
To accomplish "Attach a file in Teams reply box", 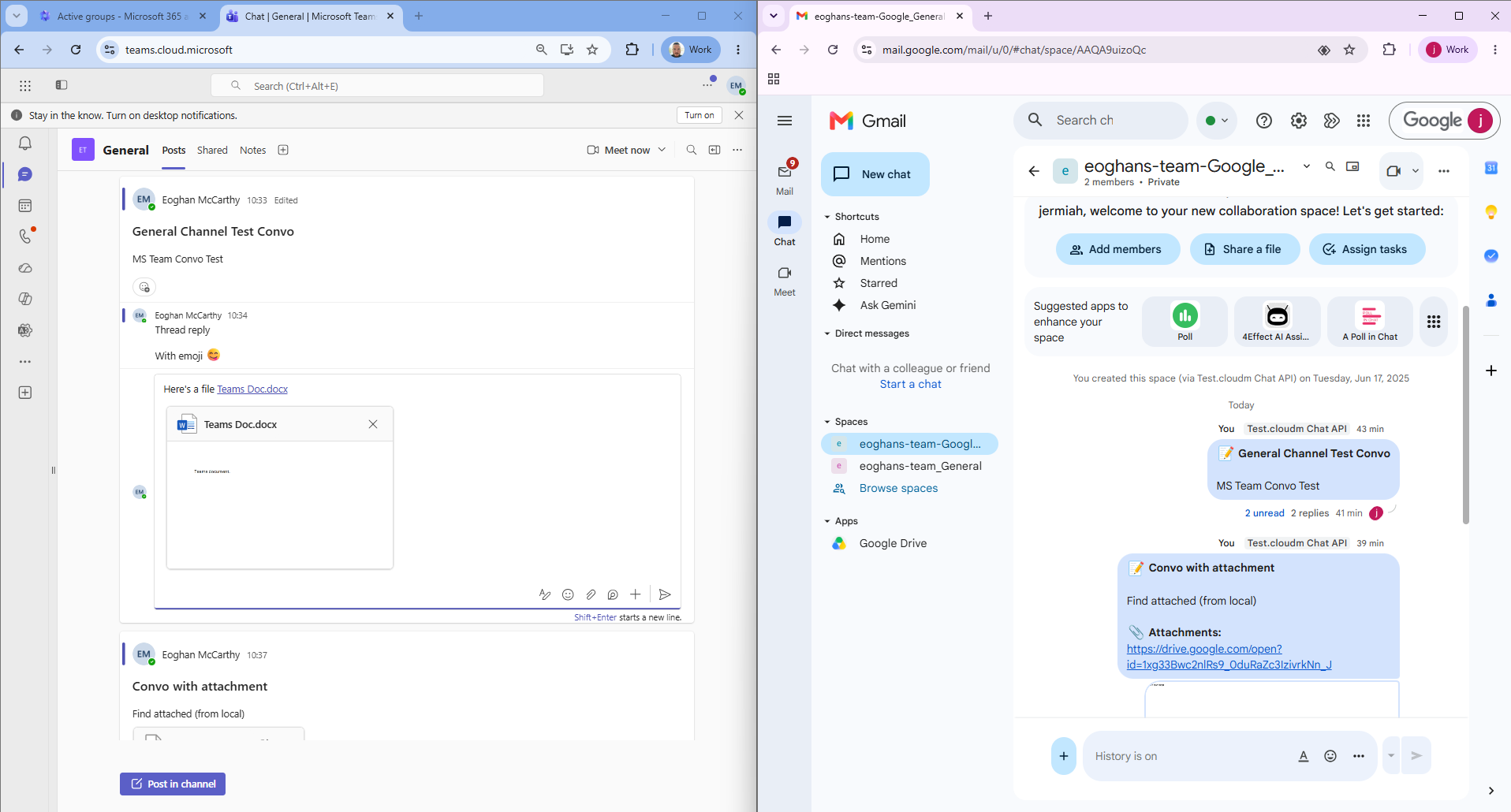I will (591, 594).
